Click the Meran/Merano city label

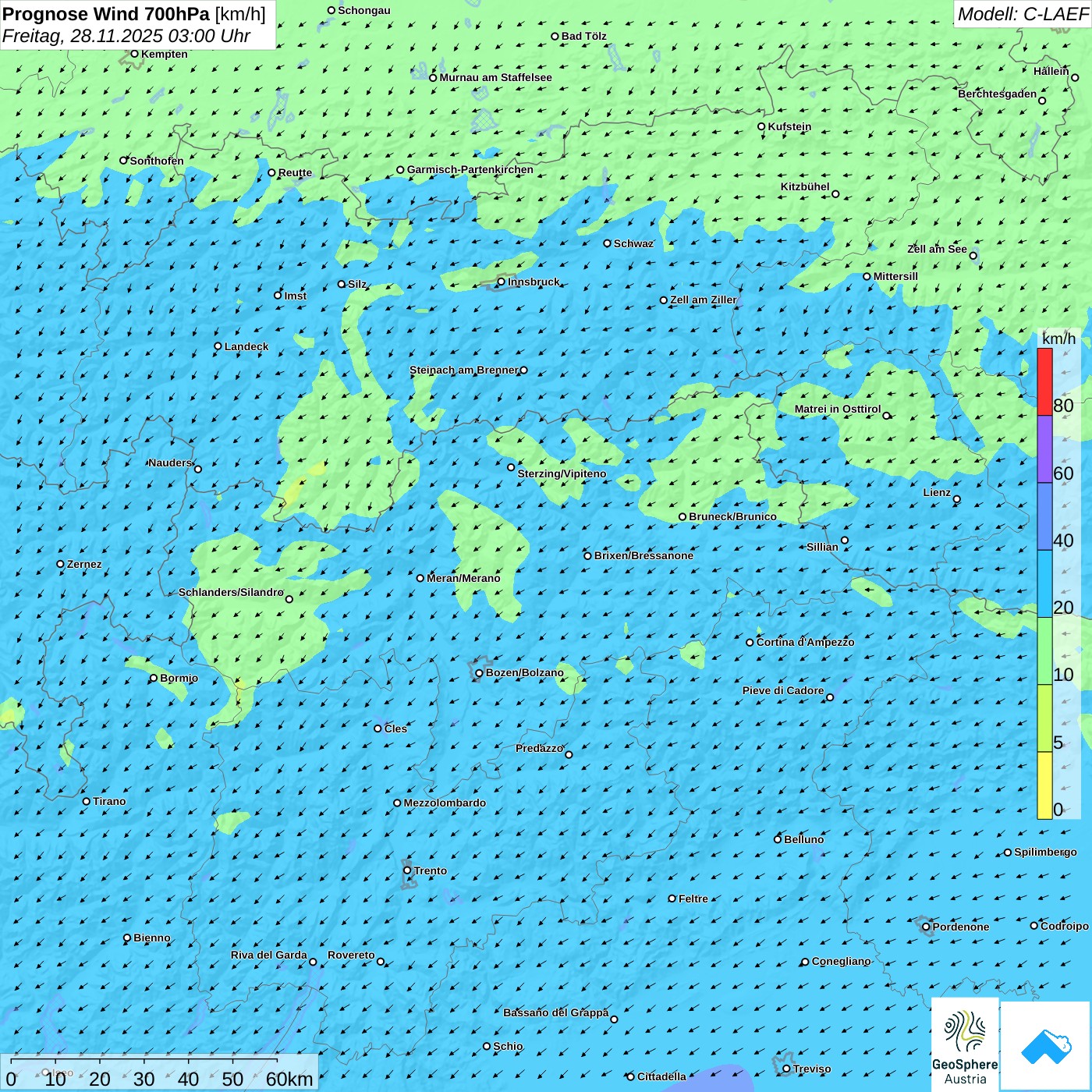(463, 578)
